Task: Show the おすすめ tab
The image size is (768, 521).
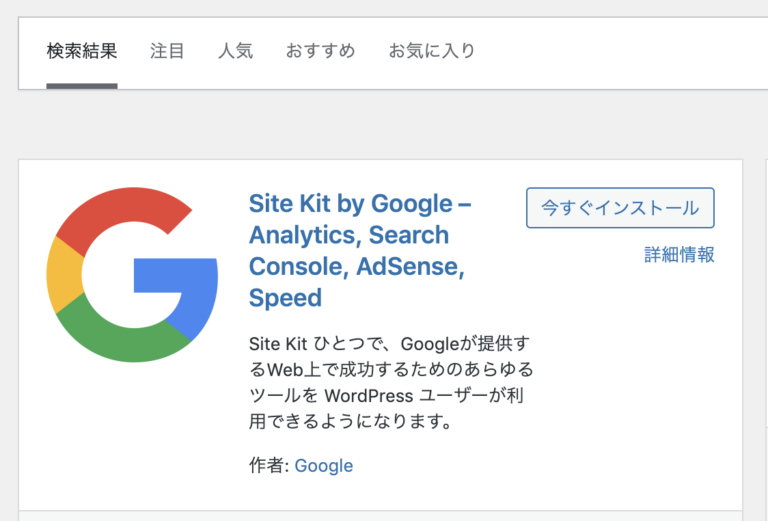Action: click(x=320, y=50)
